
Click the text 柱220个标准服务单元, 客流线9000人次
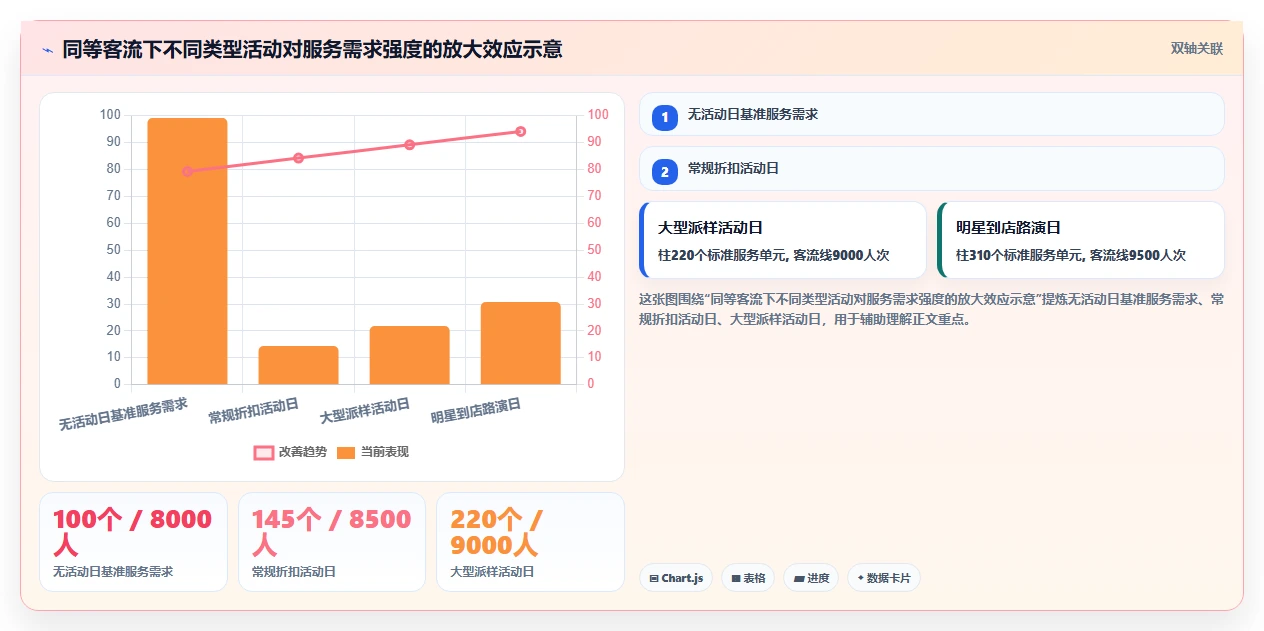(x=773, y=255)
